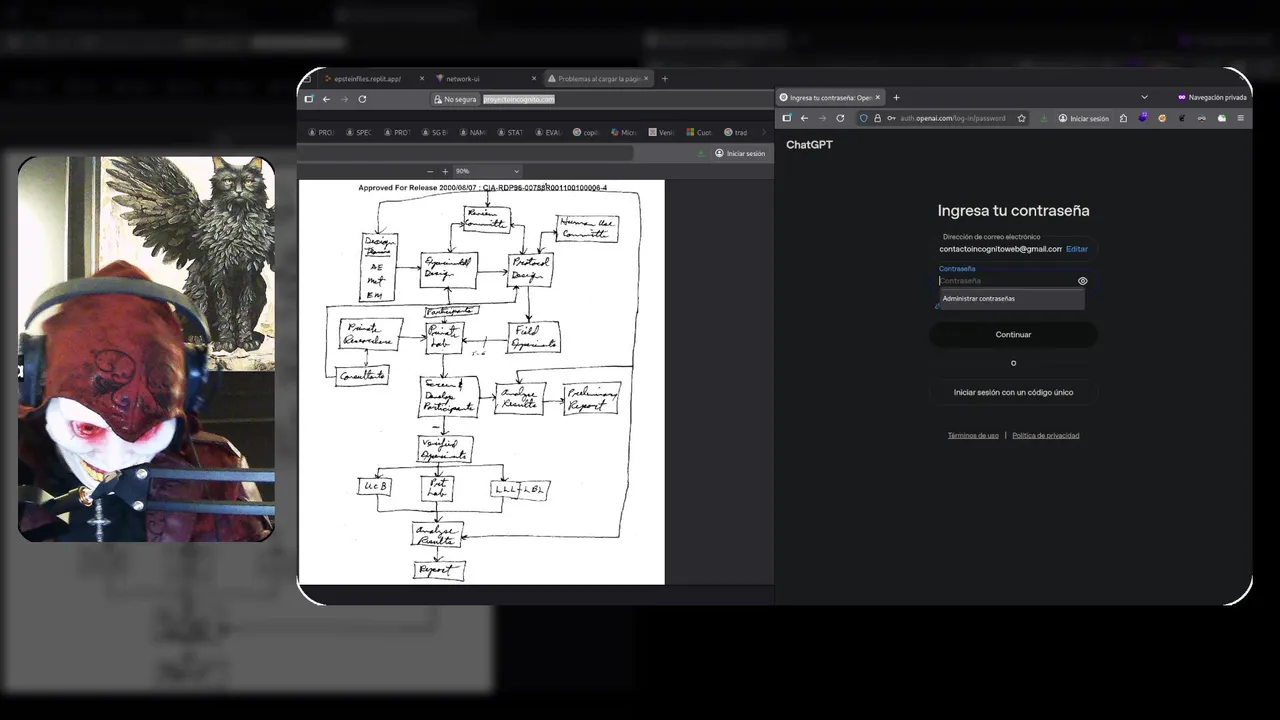Open the Firefox hamburger menu in private window
This screenshot has width=1280, height=720.
(x=1240, y=118)
